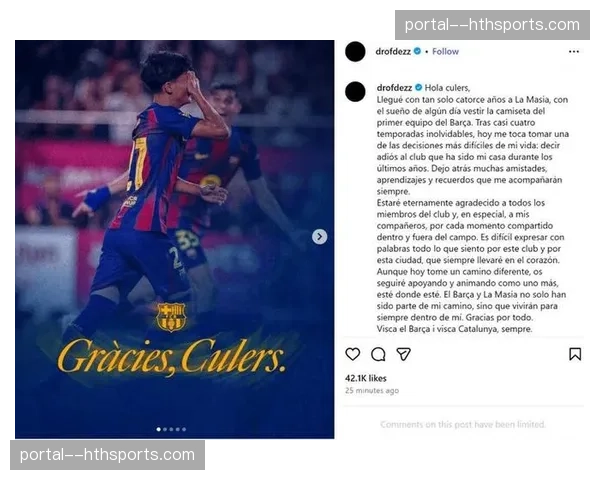Advance to the next carousel photo
This screenshot has width=600, height=480.
320,237
